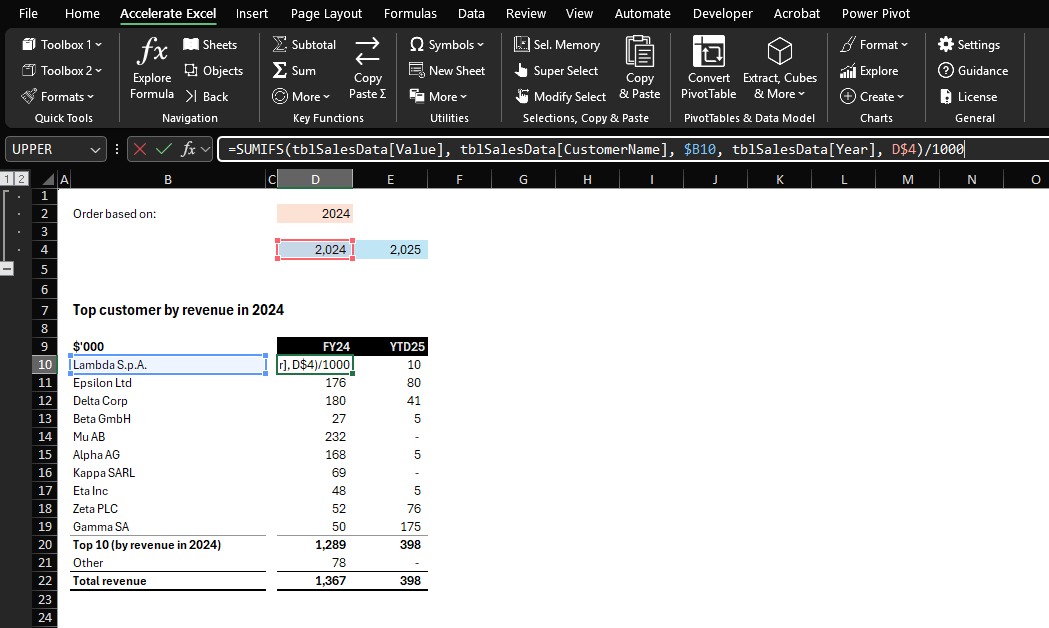Open the Name Box dropdown arrow
The width and height of the screenshot is (1049, 628).
point(95,149)
